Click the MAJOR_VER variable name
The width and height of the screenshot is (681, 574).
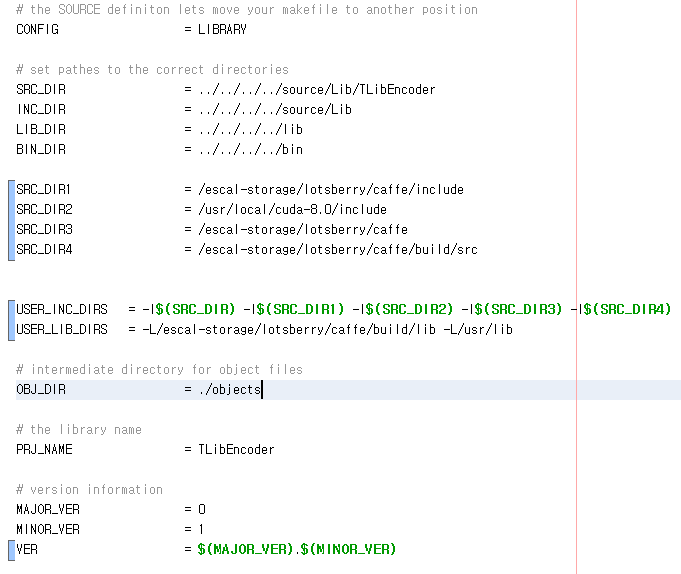point(48,509)
